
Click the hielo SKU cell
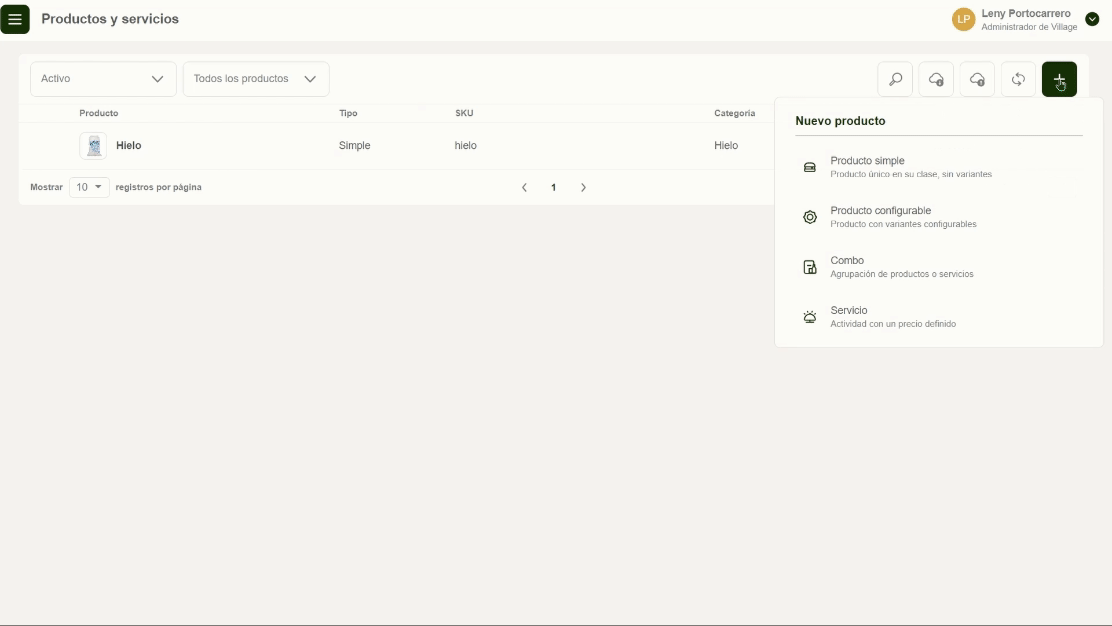[x=465, y=145]
